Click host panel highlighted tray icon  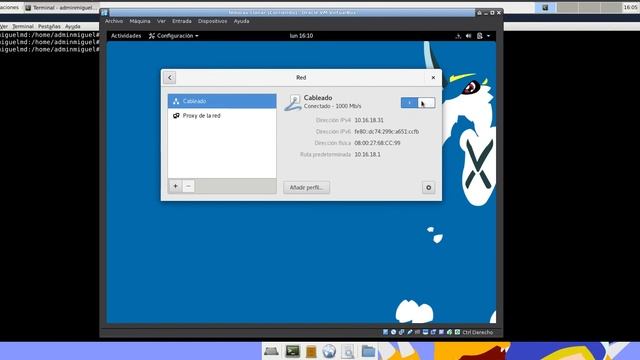tap(545, 7)
